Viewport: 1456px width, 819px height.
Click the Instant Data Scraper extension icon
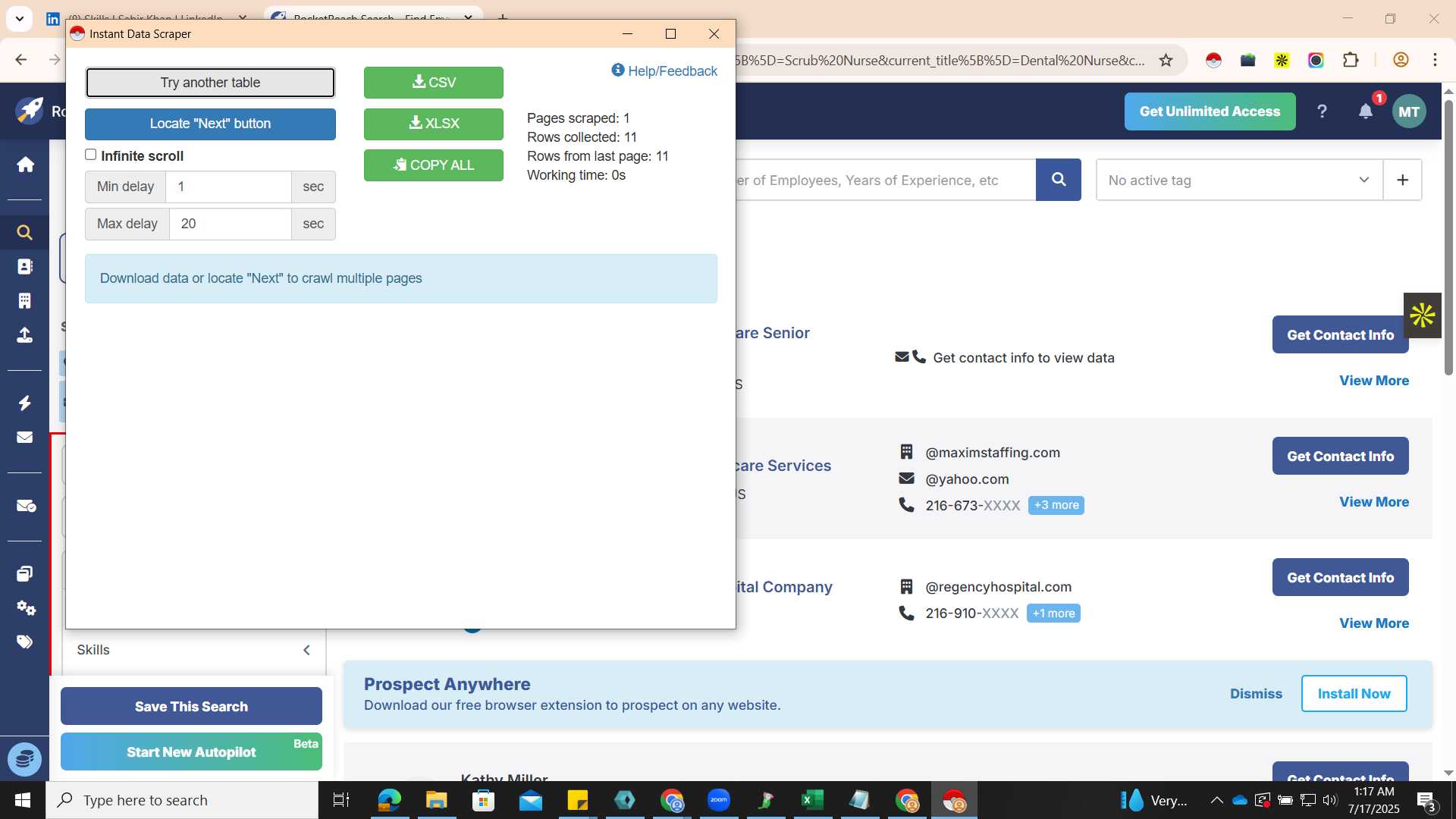tap(1213, 60)
